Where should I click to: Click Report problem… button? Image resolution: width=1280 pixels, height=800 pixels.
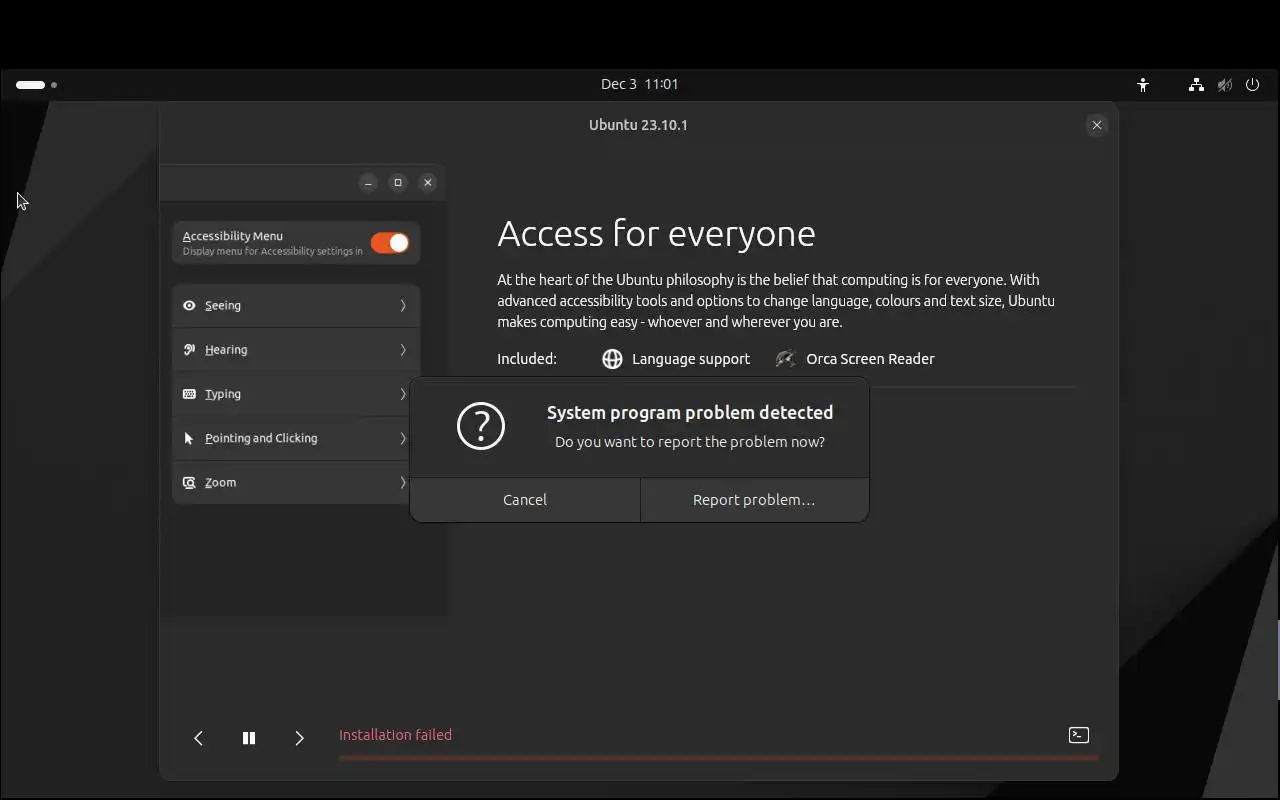754,500
